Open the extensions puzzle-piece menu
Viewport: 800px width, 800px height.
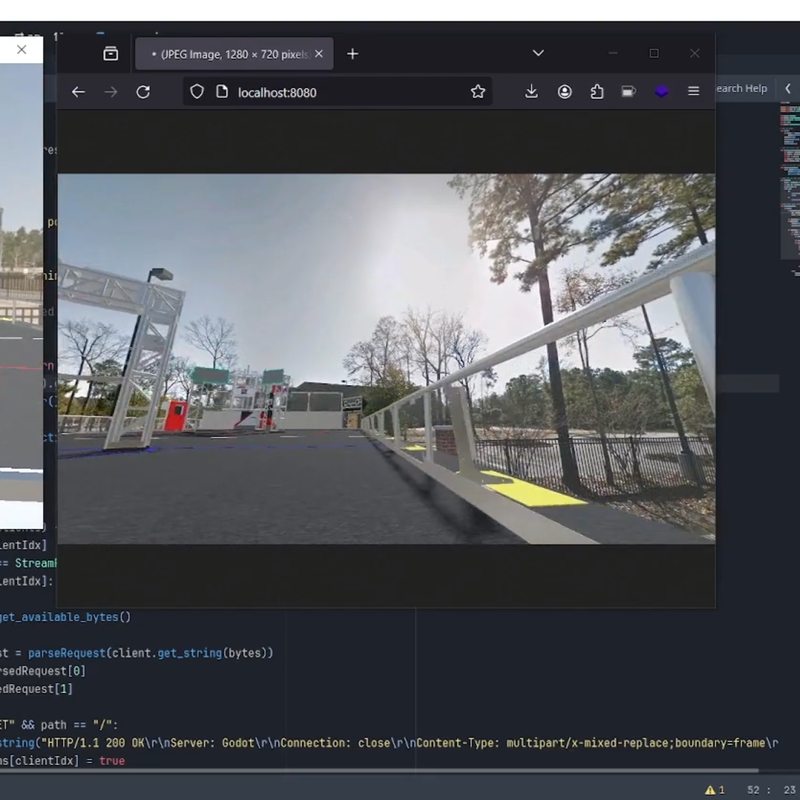[597, 92]
